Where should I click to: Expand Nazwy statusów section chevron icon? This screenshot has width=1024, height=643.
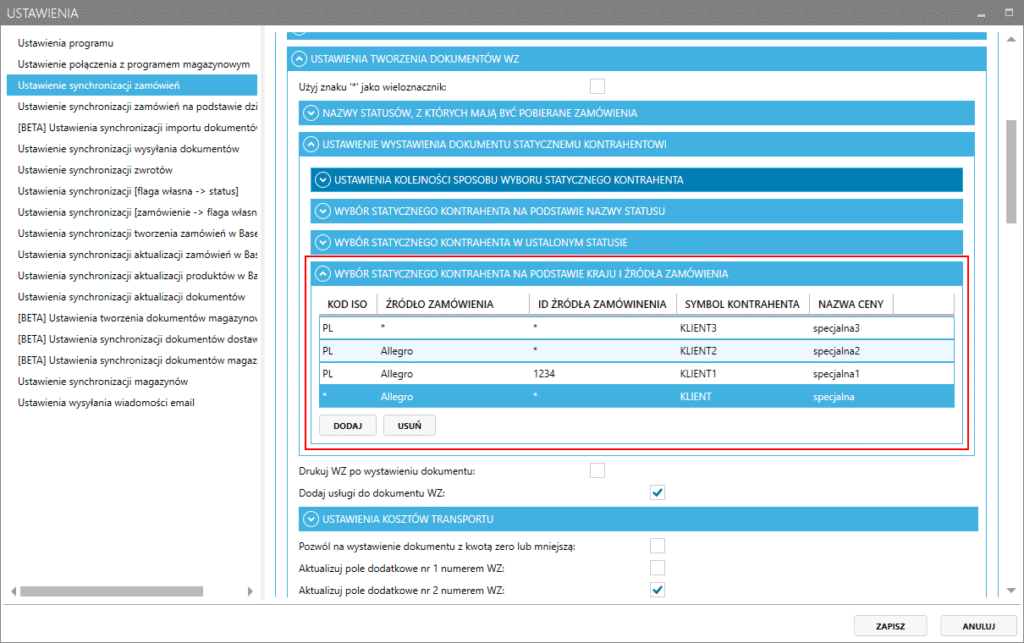coord(311,113)
